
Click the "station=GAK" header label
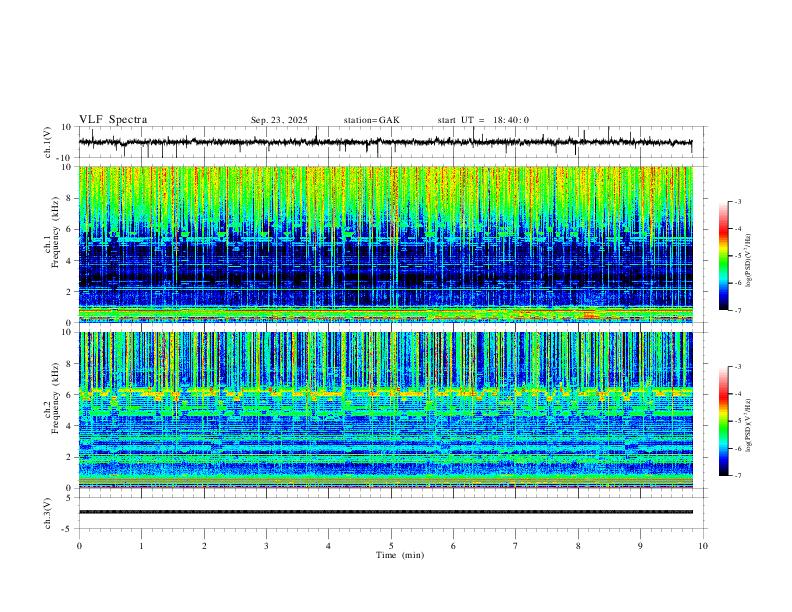[371, 120]
